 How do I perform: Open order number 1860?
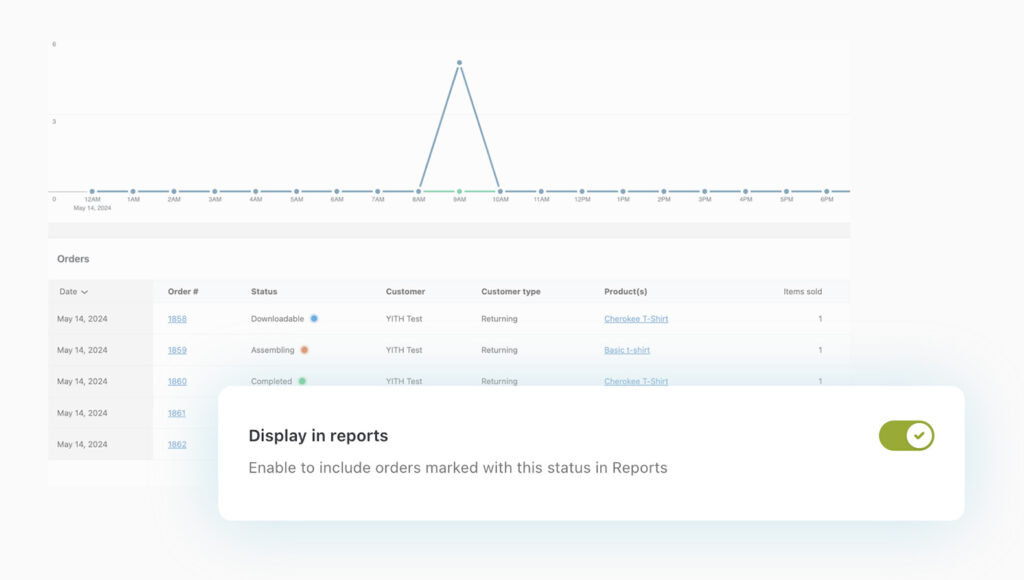click(x=177, y=382)
